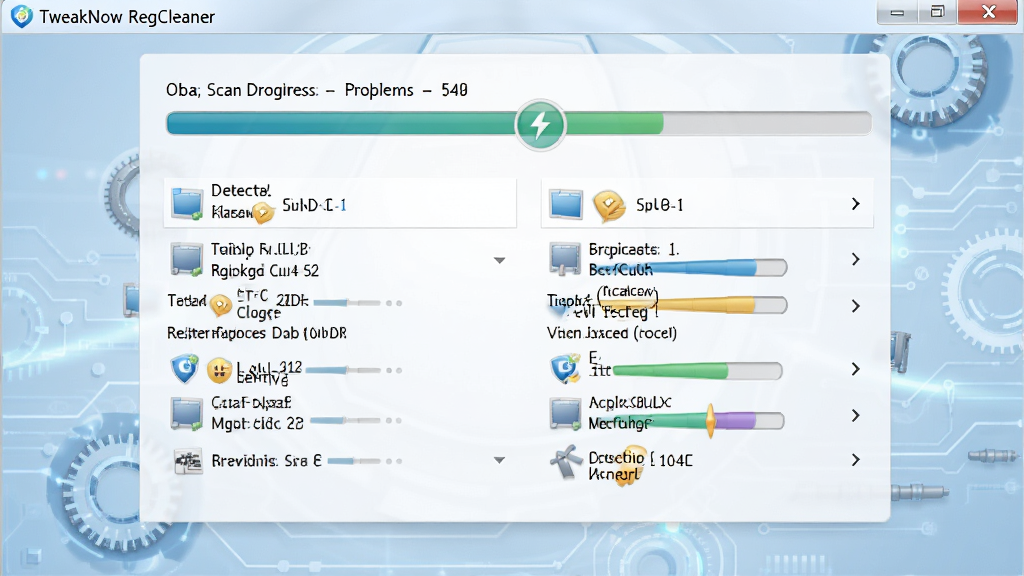Click the green progress bar
This screenshot has height=576, width=1024.
(697, 371)
